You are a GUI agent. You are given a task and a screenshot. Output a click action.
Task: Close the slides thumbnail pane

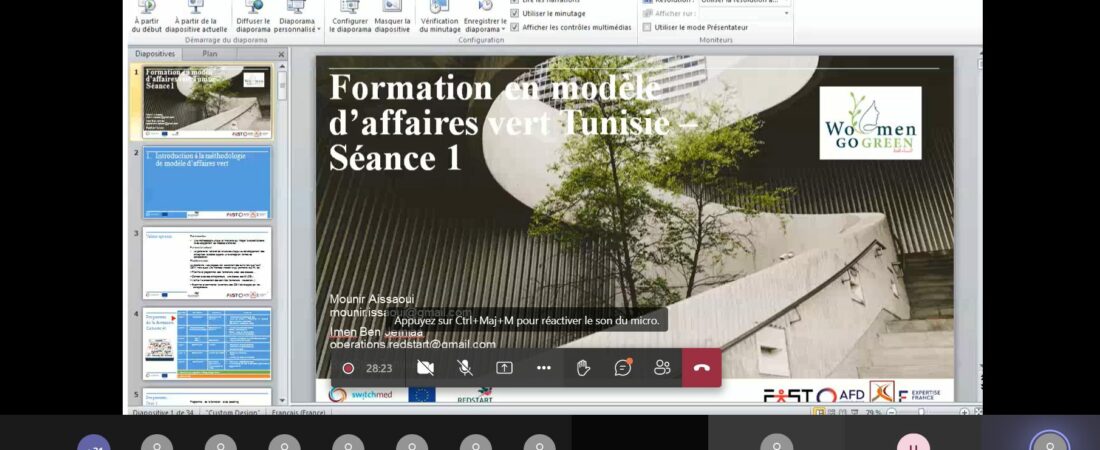pos(281,54)
